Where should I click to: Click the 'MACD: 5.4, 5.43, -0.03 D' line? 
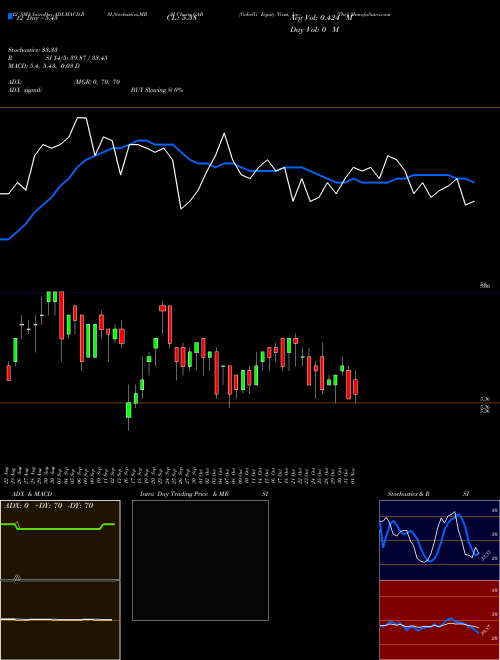[44, 66]
